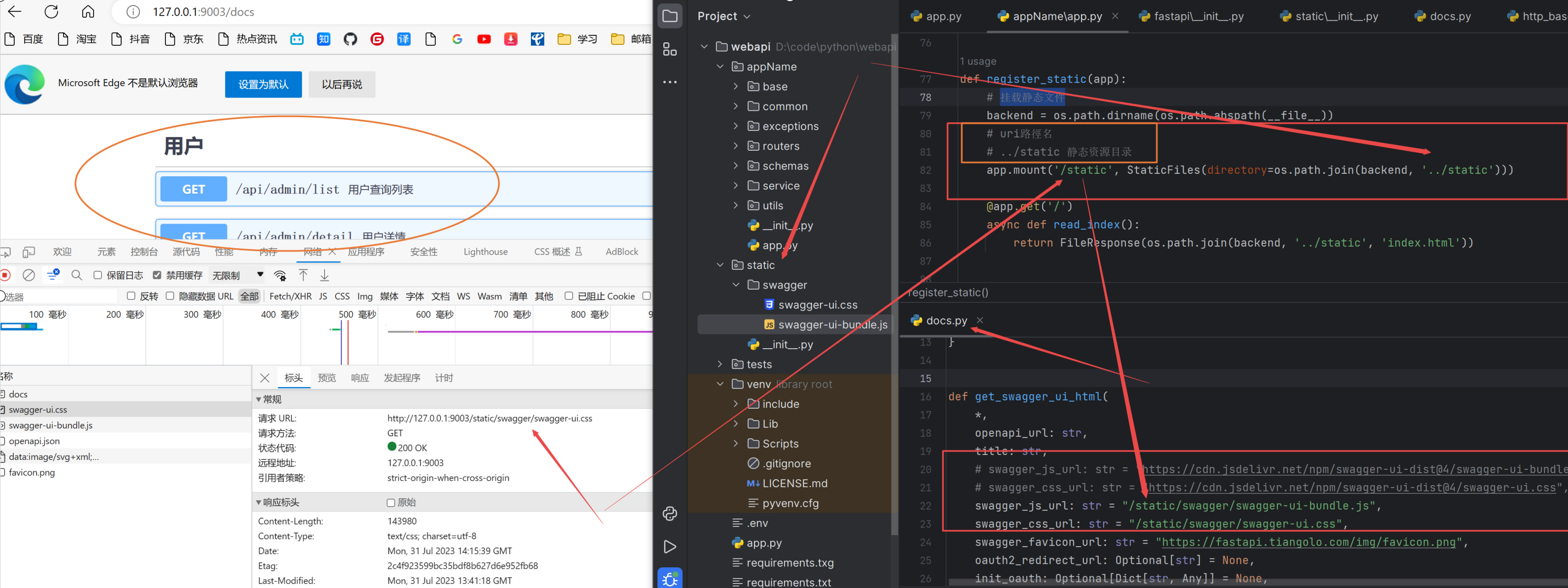Select swagger-ui-bundle.js in request list
Screen dimensions: 1568x588
pos(51,425)
